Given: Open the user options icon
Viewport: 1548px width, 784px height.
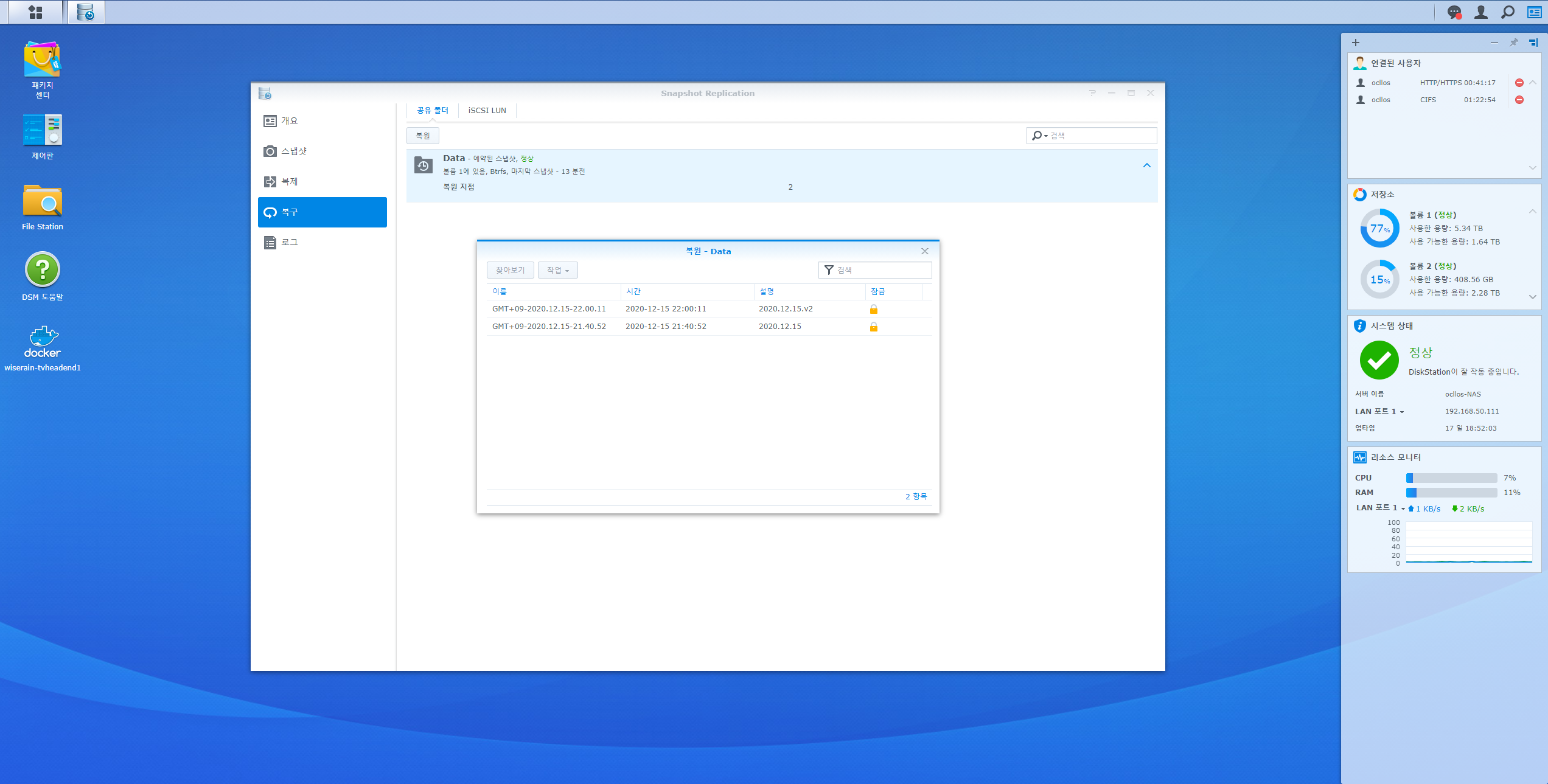Looking at the screenshot, I should click(x=1480, y=12).
